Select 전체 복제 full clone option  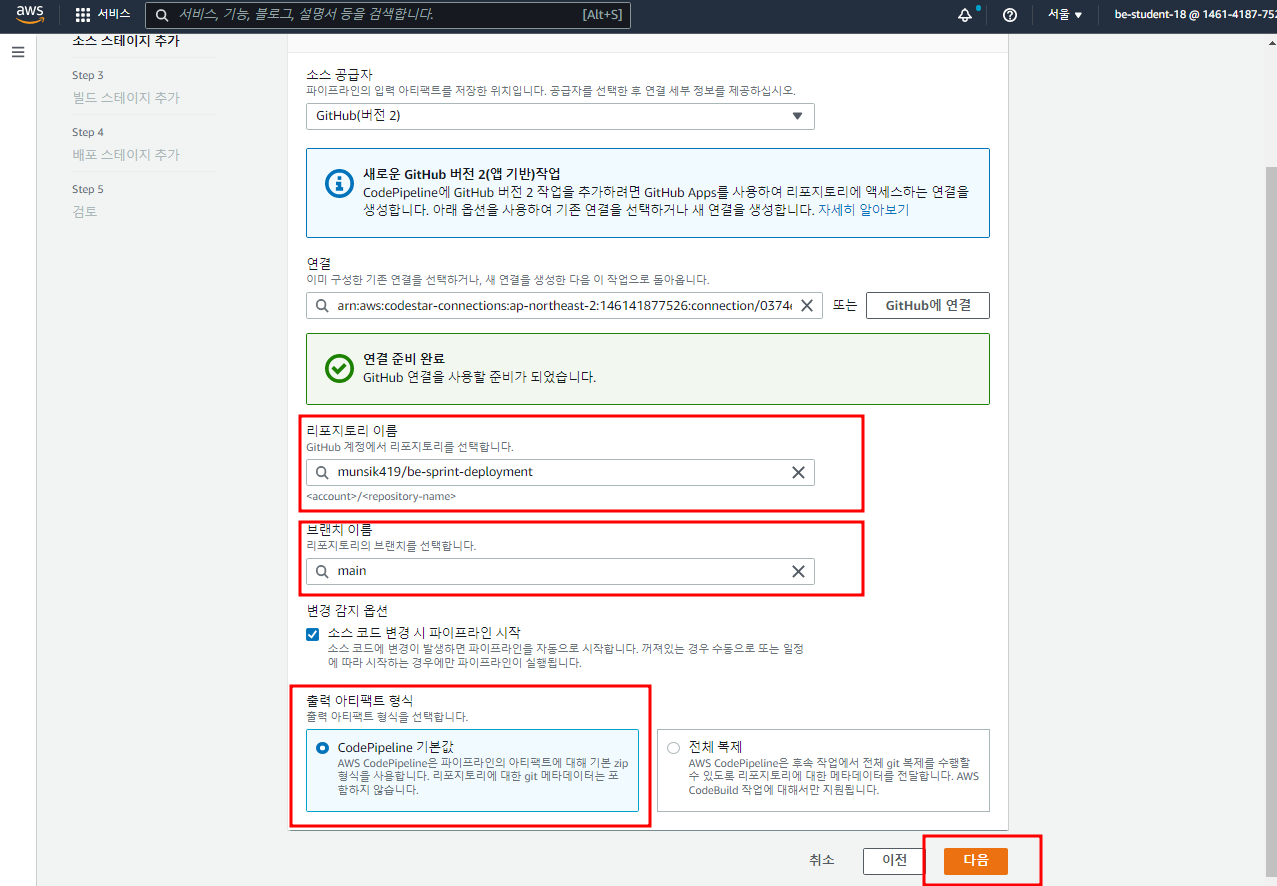(x=673, y=747)
